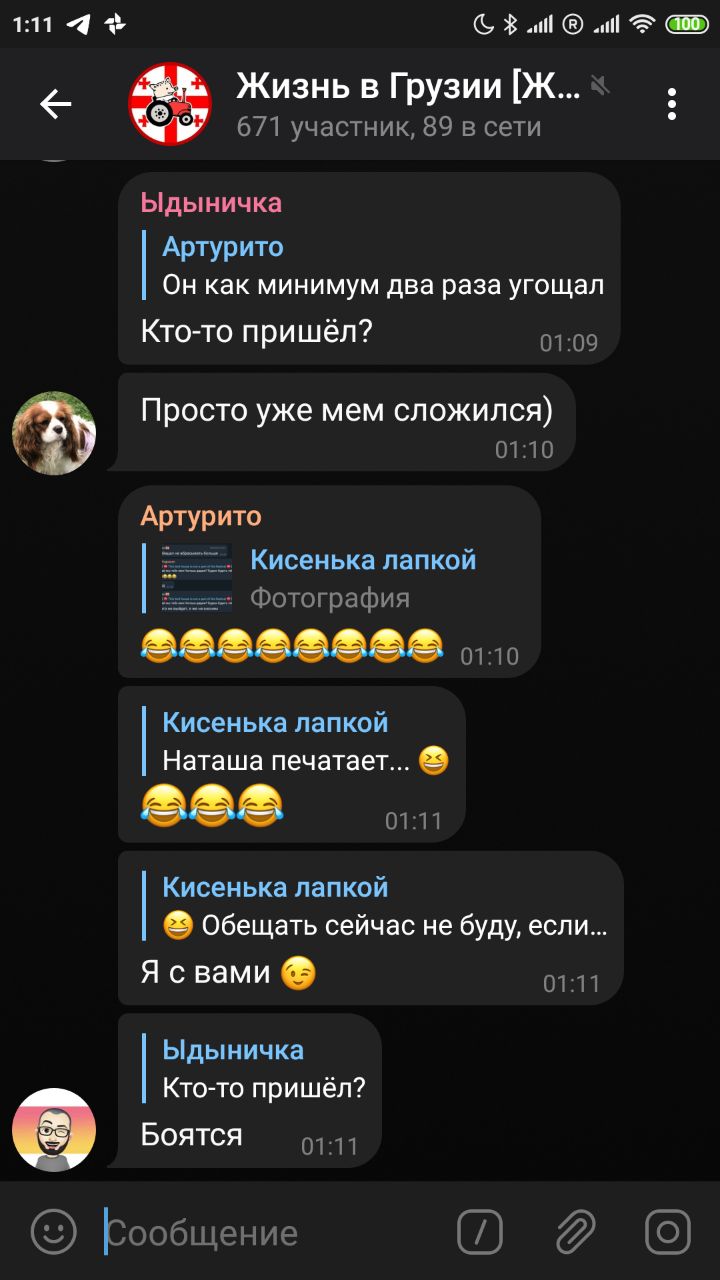This screenshot has width=720, height=1280.
Task: Tap the dog profile avatar
Action: [x=54, y=433]
